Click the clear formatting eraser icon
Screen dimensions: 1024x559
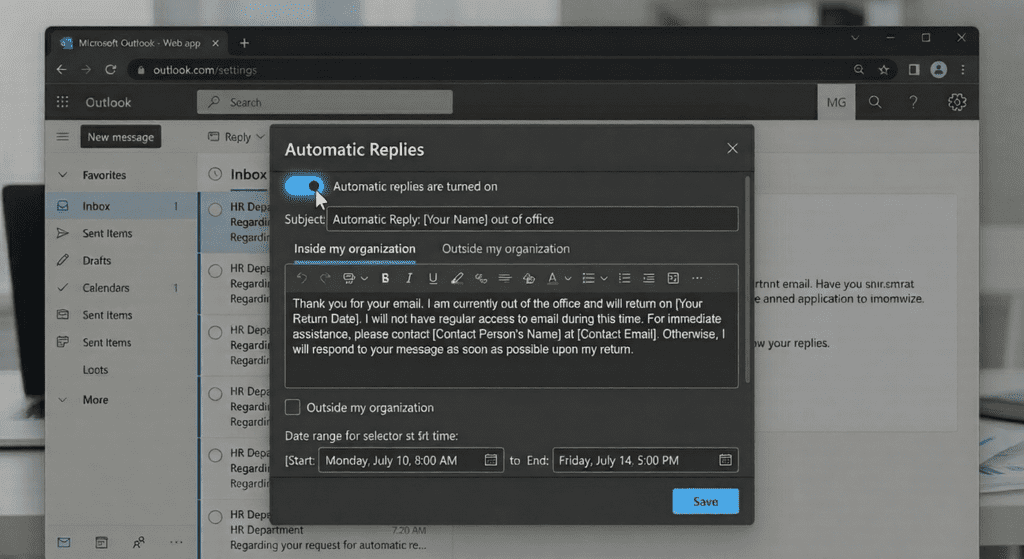(528, 278)
